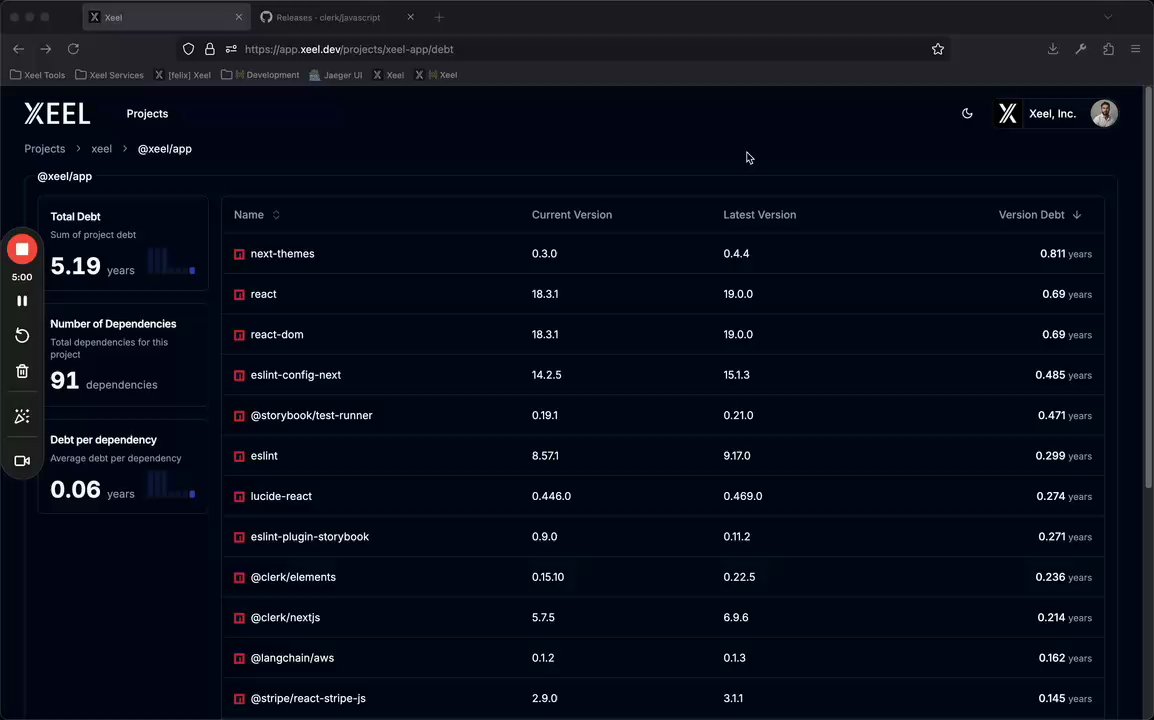
Task: Reload the current page
Action: pos(73,49)
